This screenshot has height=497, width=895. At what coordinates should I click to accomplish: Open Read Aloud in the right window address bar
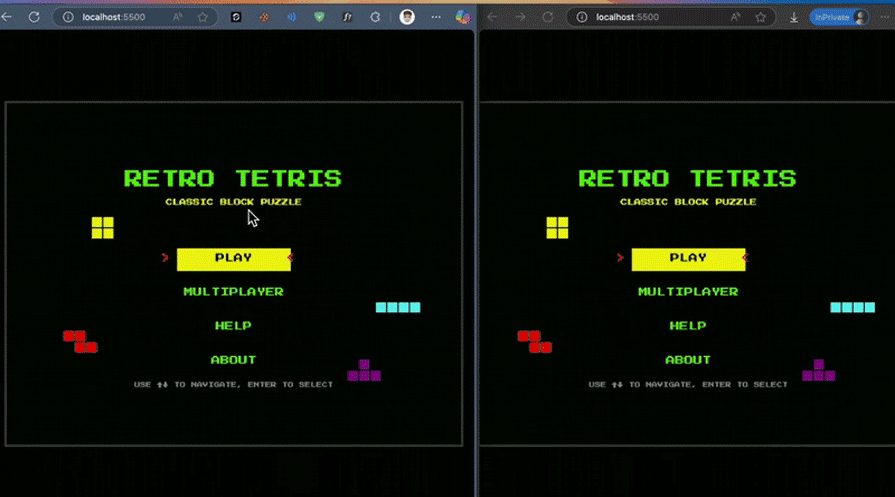[x=735, y=17]
